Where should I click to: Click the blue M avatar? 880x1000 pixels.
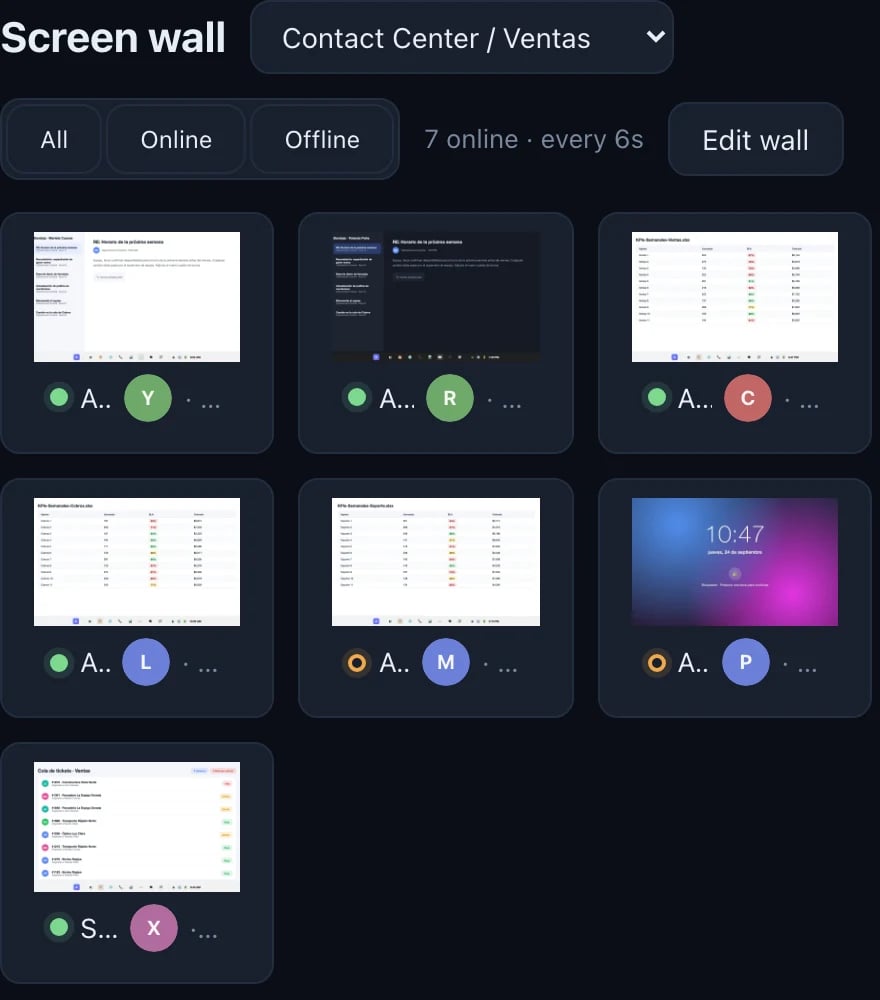click(446, 662)
